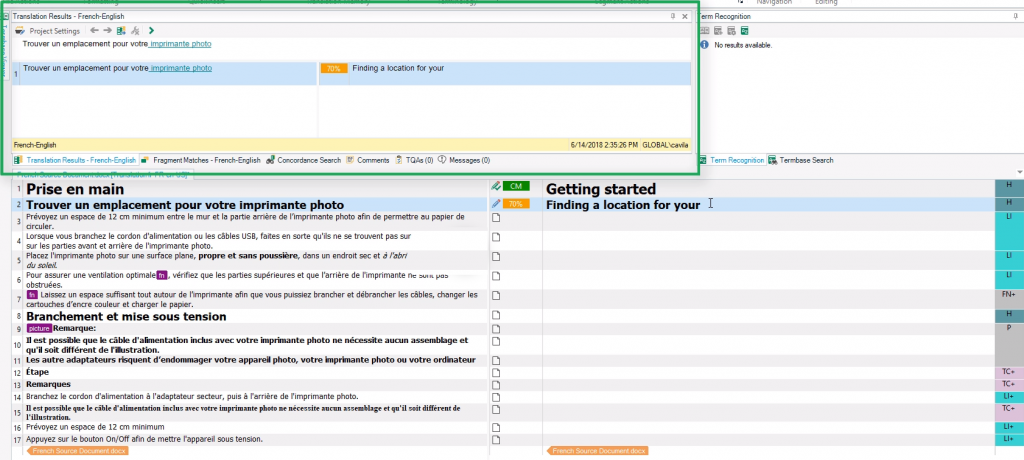Click the third Term Recognition toolbar icon
The image size is (1024, 460).
(731, 31)
